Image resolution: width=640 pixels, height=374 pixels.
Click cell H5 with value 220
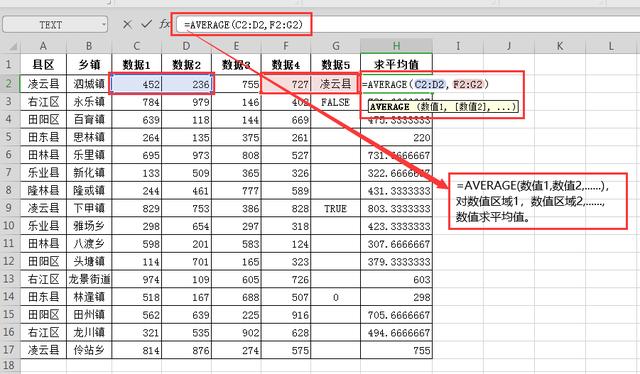pos(396,137)
